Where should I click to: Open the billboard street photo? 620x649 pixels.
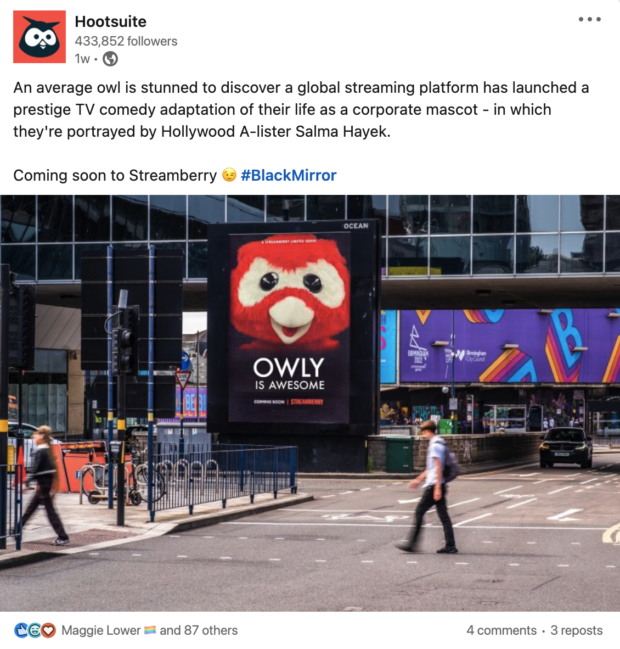(310, 403)
